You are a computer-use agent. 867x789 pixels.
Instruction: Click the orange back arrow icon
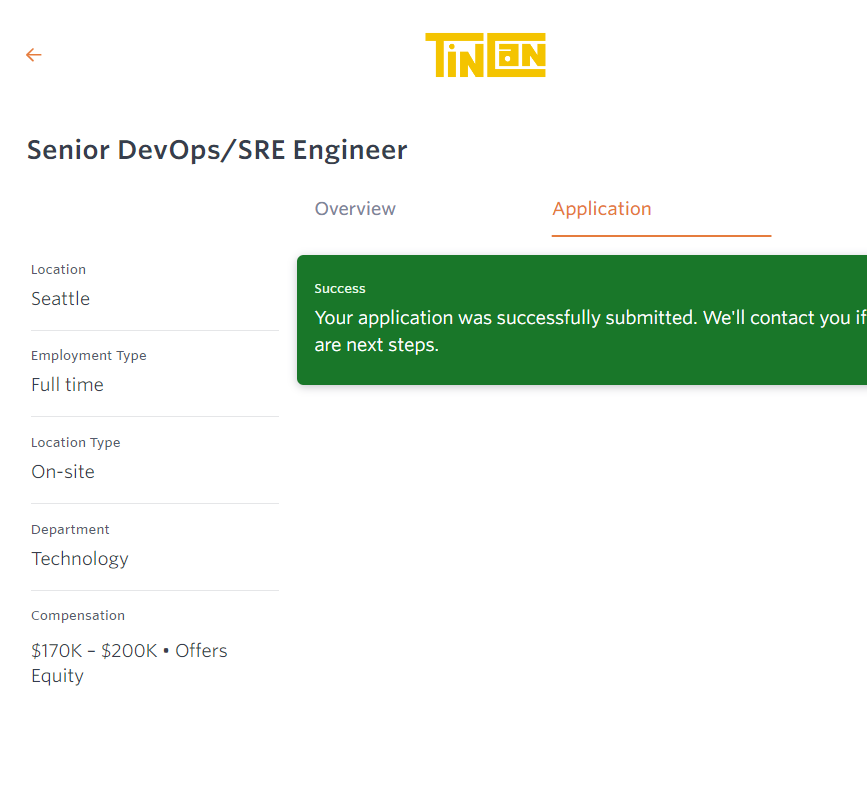click(34, 55)
